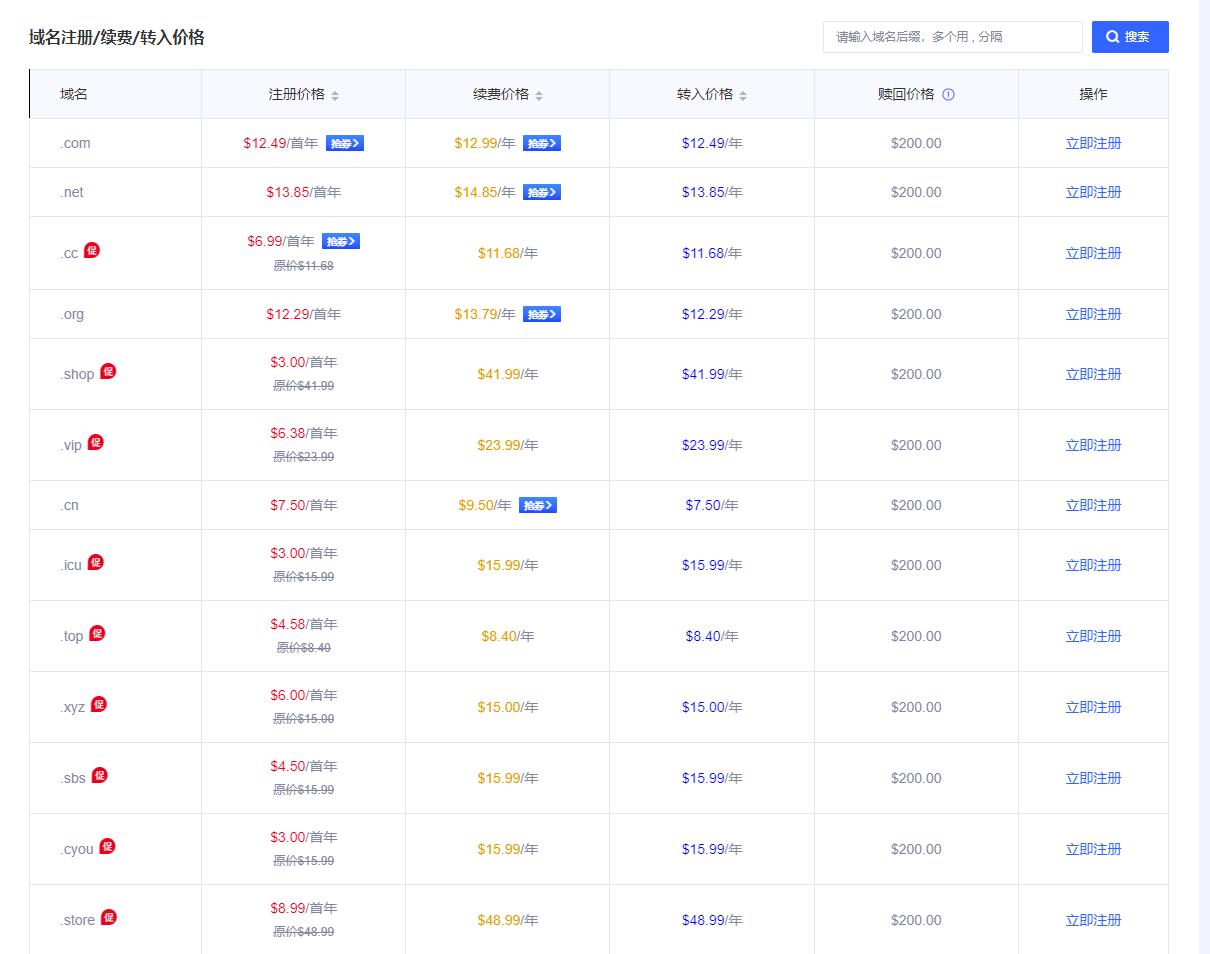Image resolution: width=1210 pixels, height=954 pixels.
Task: Click the coupon tag in .net renewal price
Action: pyautogui.click(x=542, y=193)
